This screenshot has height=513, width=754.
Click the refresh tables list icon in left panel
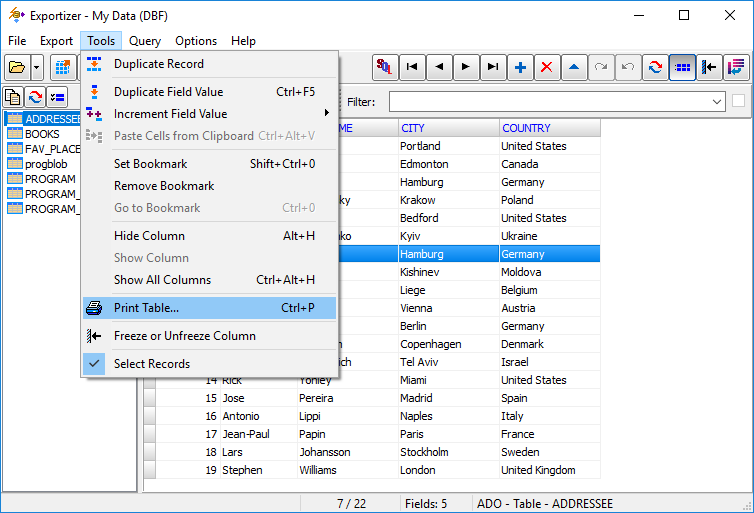pos(35,98)
